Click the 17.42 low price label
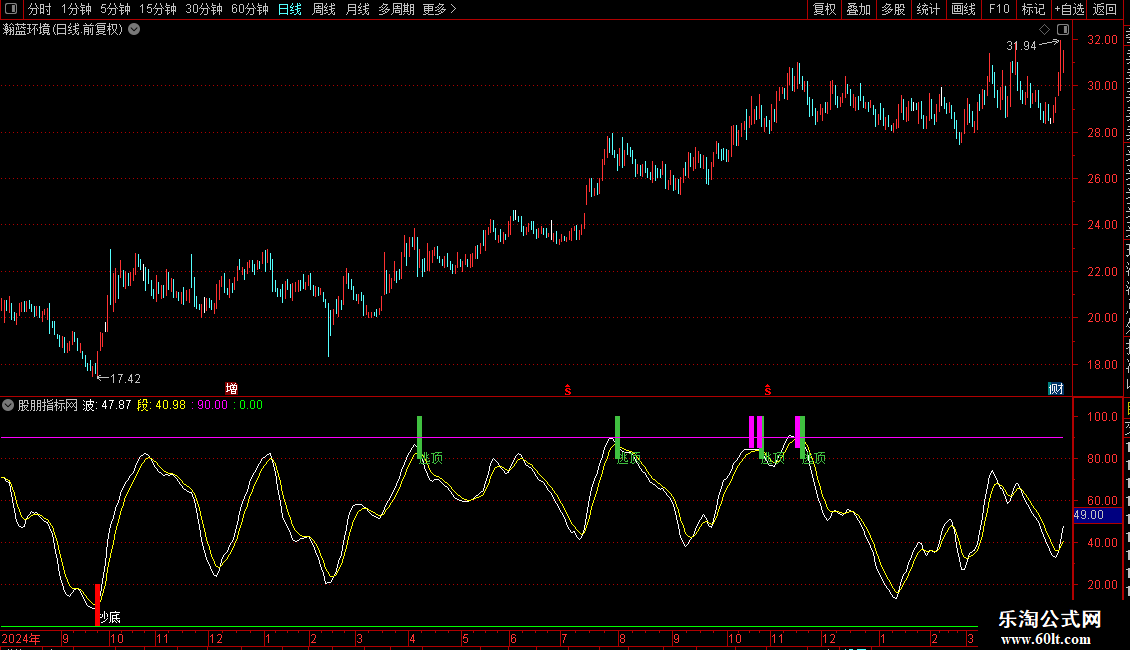 [x=125, y=378]
